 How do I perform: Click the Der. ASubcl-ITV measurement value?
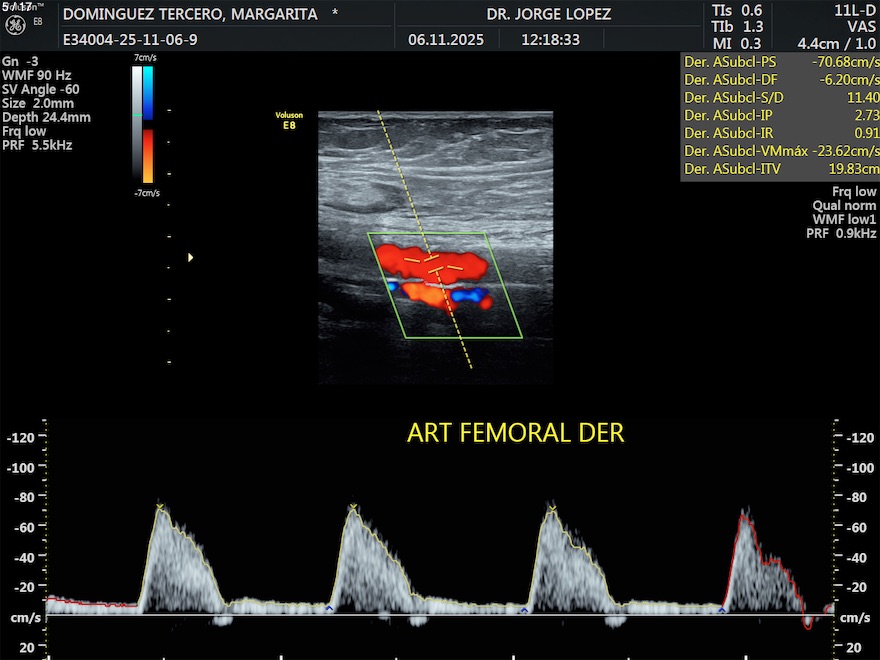tap(850, 169)
